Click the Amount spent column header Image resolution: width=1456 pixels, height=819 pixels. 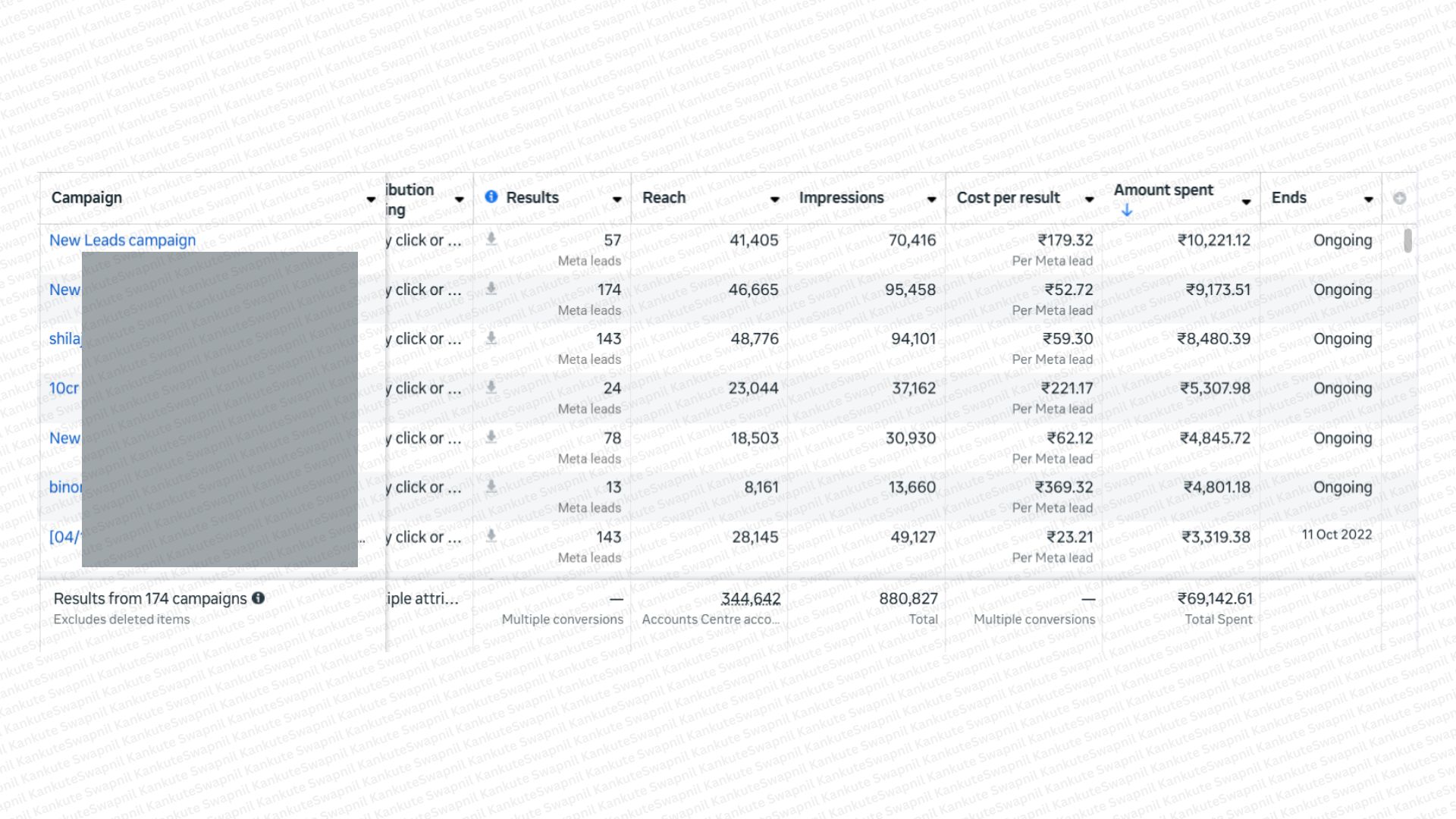click(x=1163, y=190)
